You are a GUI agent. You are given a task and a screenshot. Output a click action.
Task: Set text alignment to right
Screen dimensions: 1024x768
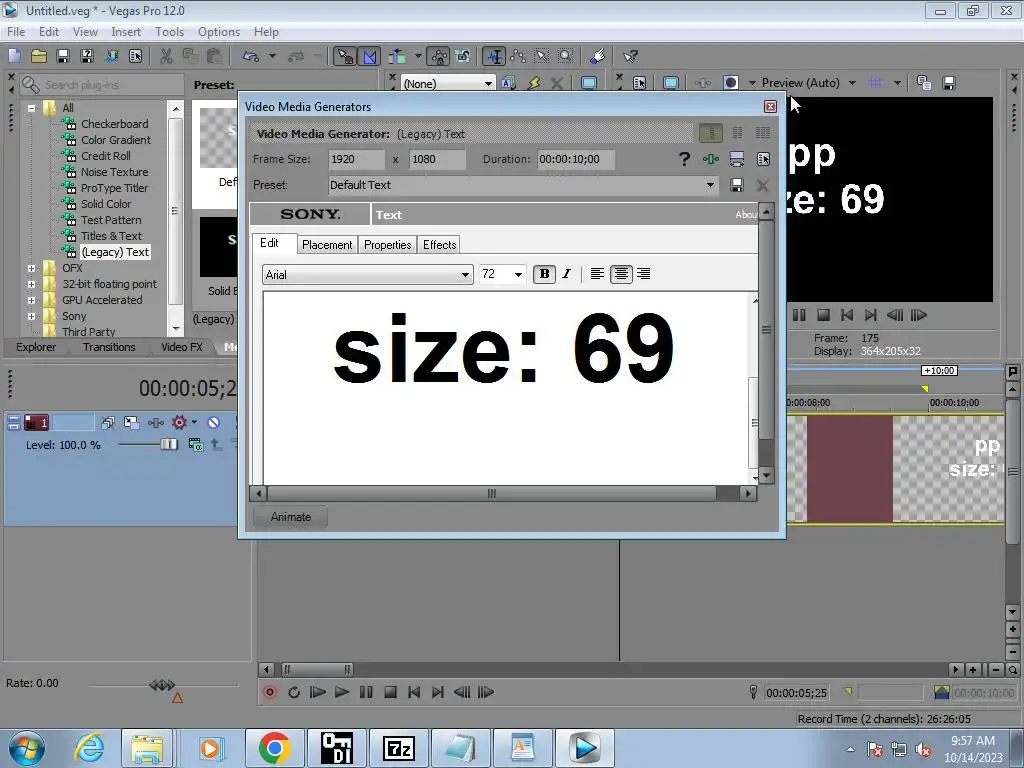point(643,274)
